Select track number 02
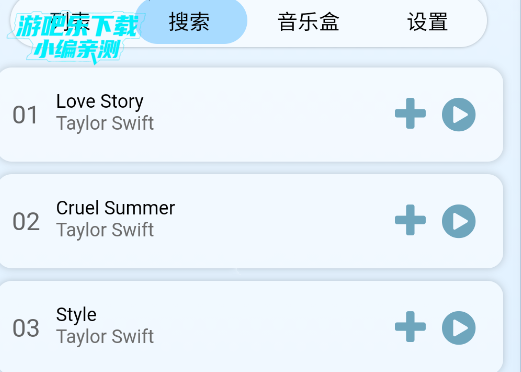This screenshot has height=372, width=521. pos(26,222)
